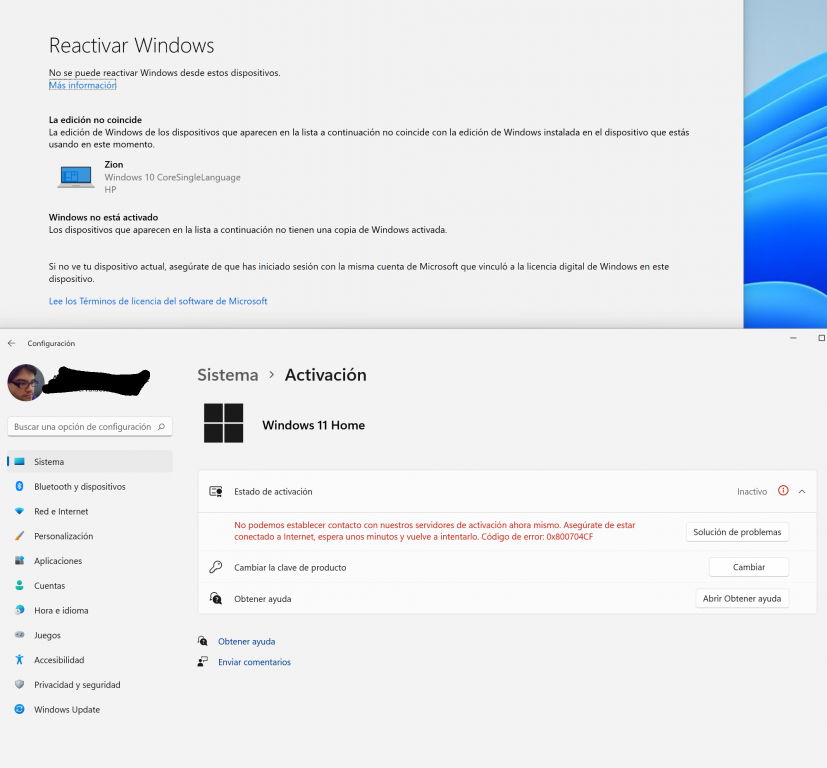Go to Juegos settings
827x768 pixels.
[90, 635]
